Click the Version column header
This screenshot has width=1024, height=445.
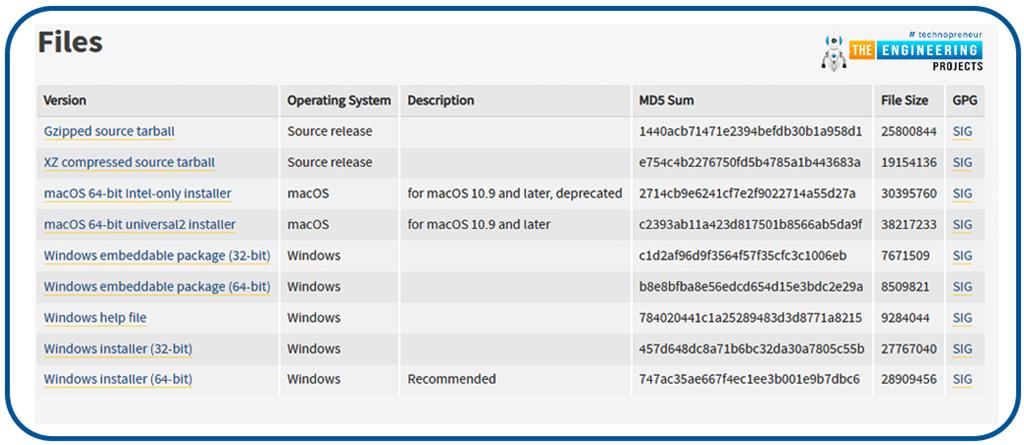click(65, 100)
